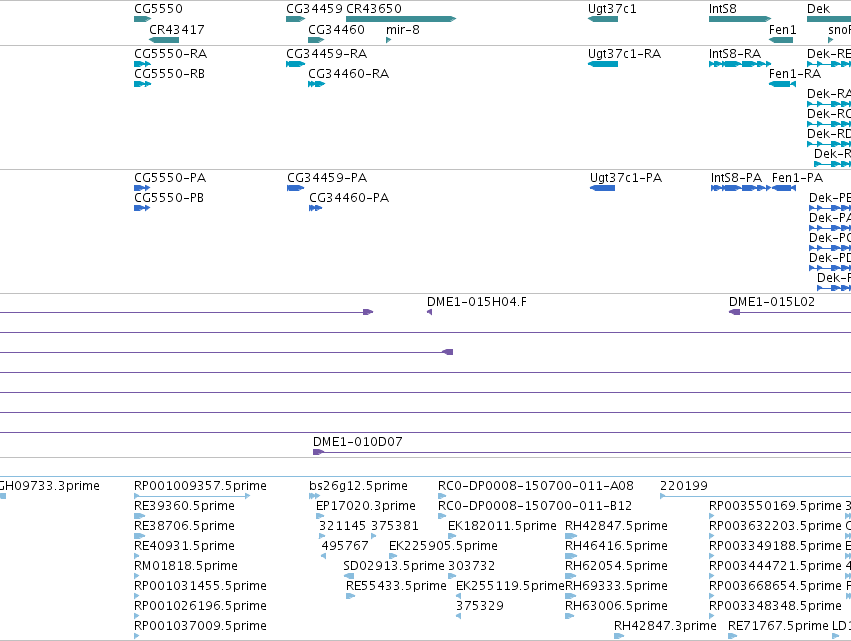Image resolution: width=851 pixels, height=641 pixels.
Task: Open the EK225905.5prime EST label
Action: tap(443, 546)
